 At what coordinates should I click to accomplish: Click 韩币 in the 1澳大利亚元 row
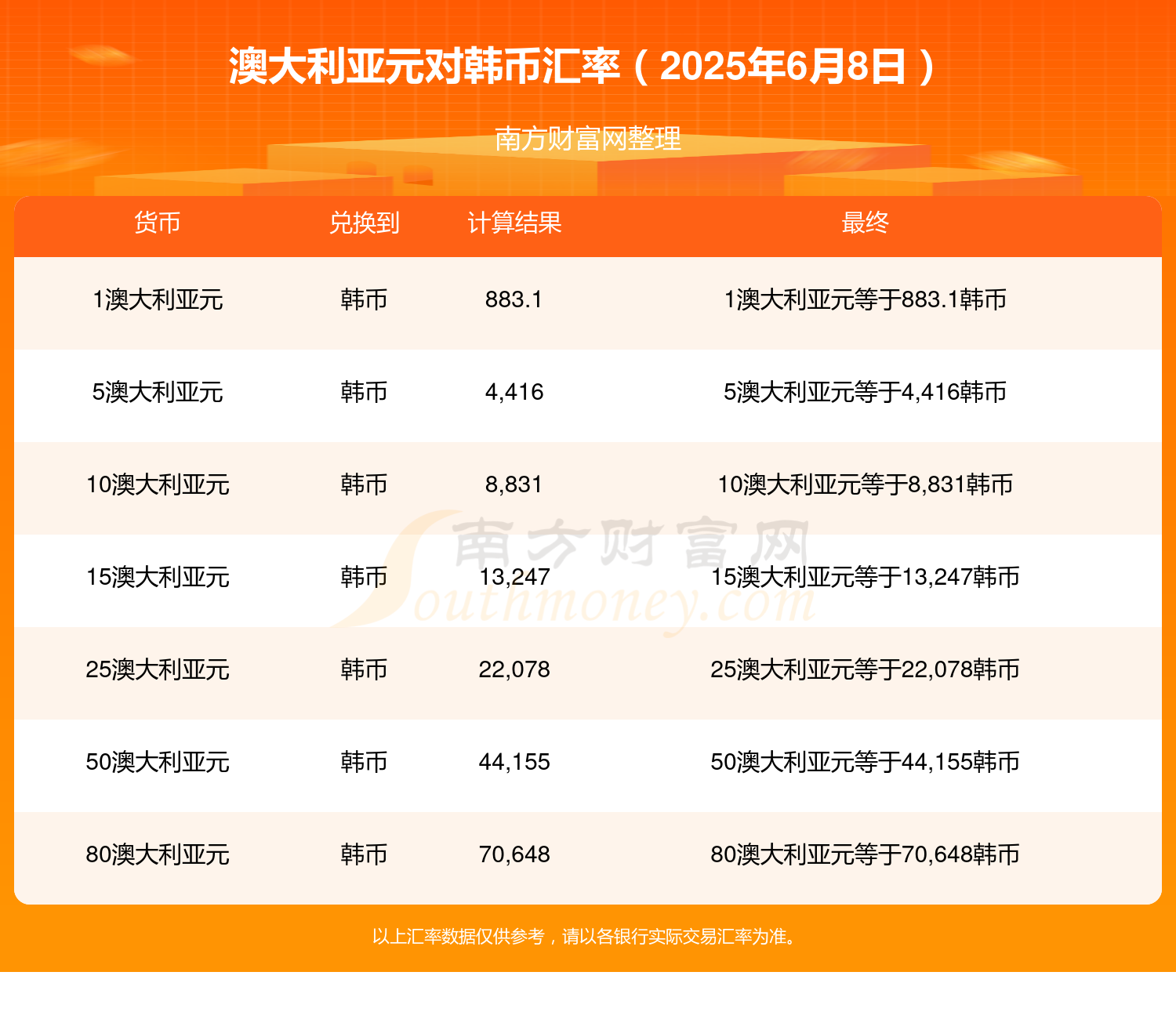(x=365, y=299)
